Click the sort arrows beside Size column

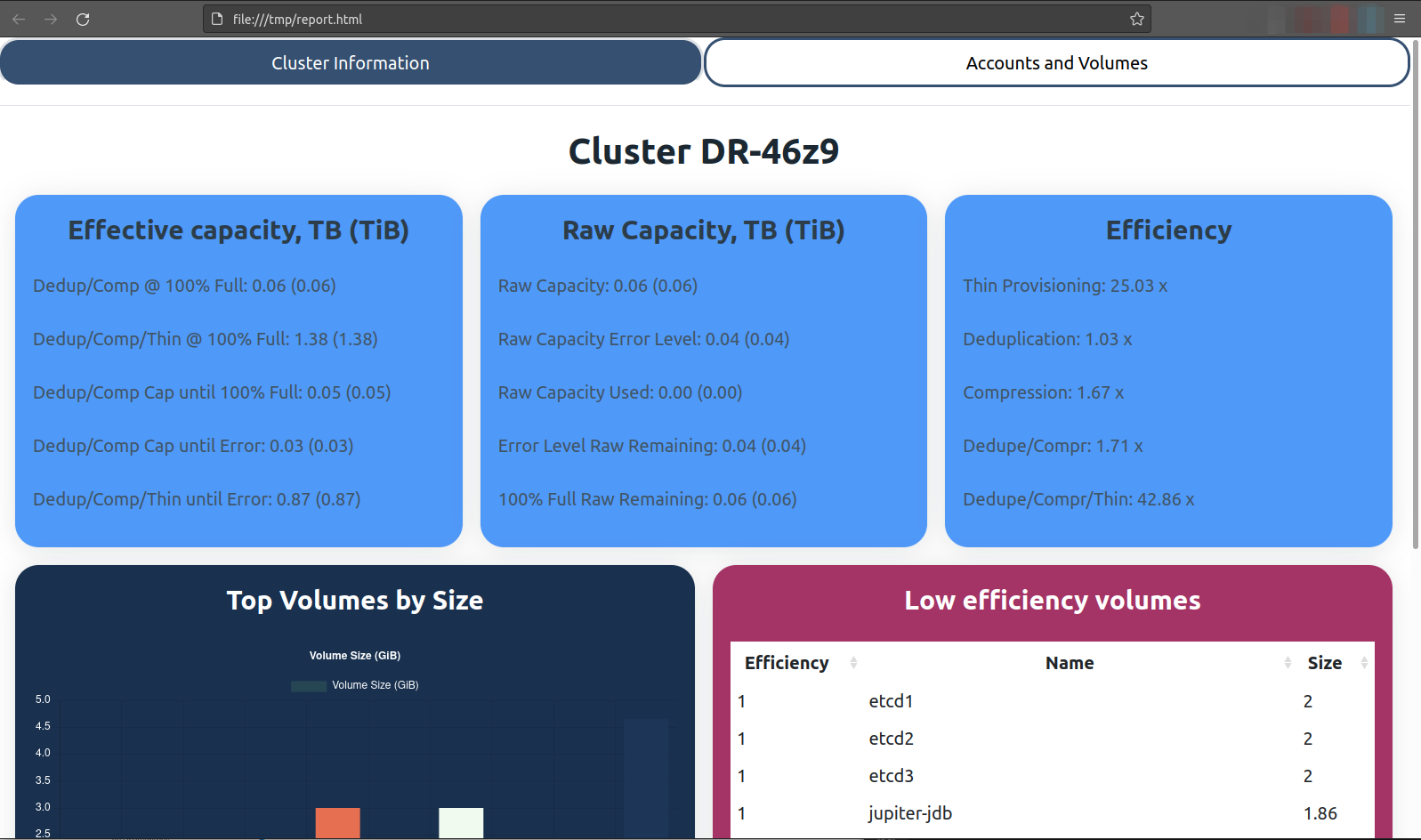tap(1363, 663)
